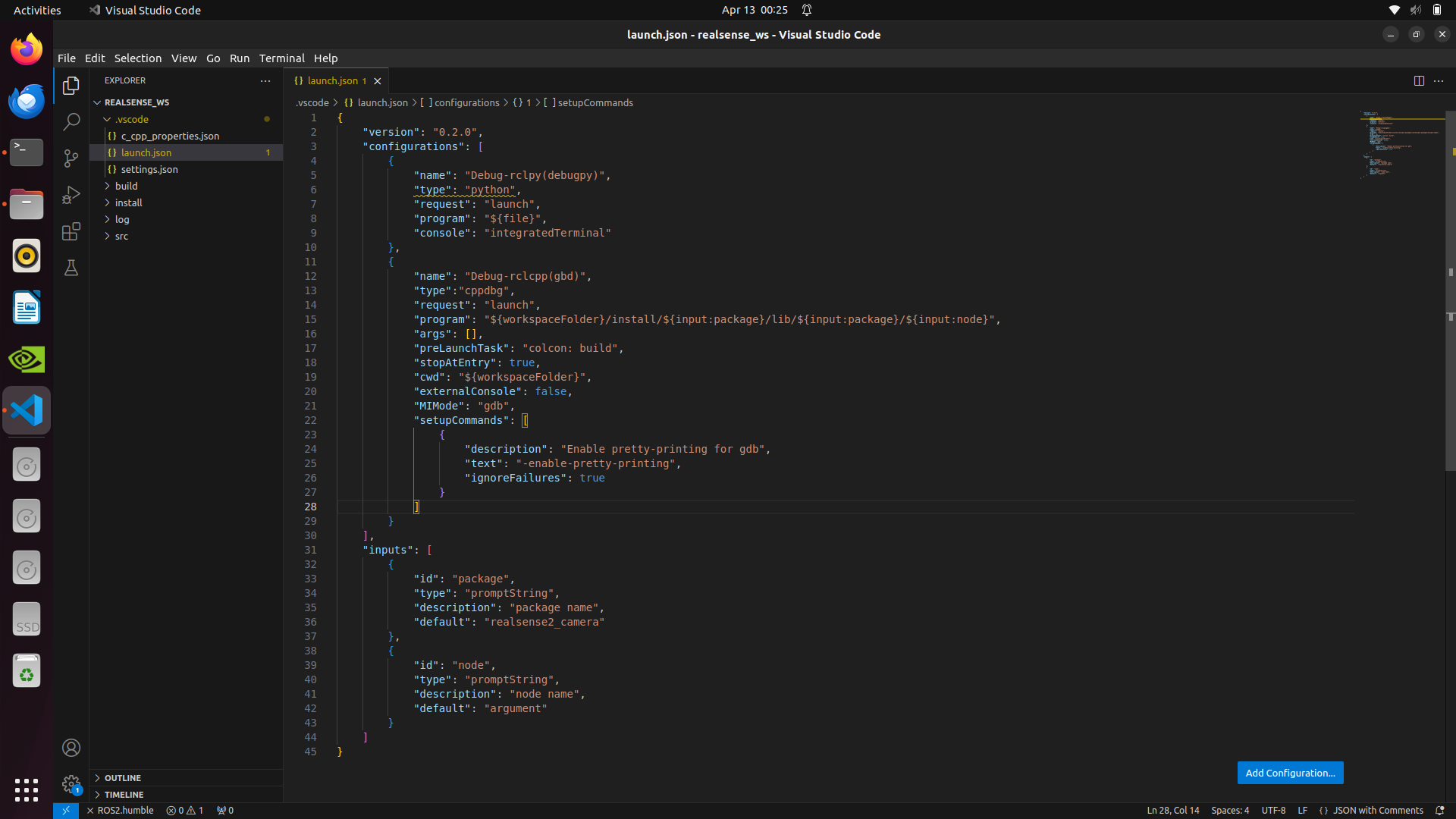1456x819 pixels.
Task: Expand the TIMELINE section
Action: (x=186, y=795)
